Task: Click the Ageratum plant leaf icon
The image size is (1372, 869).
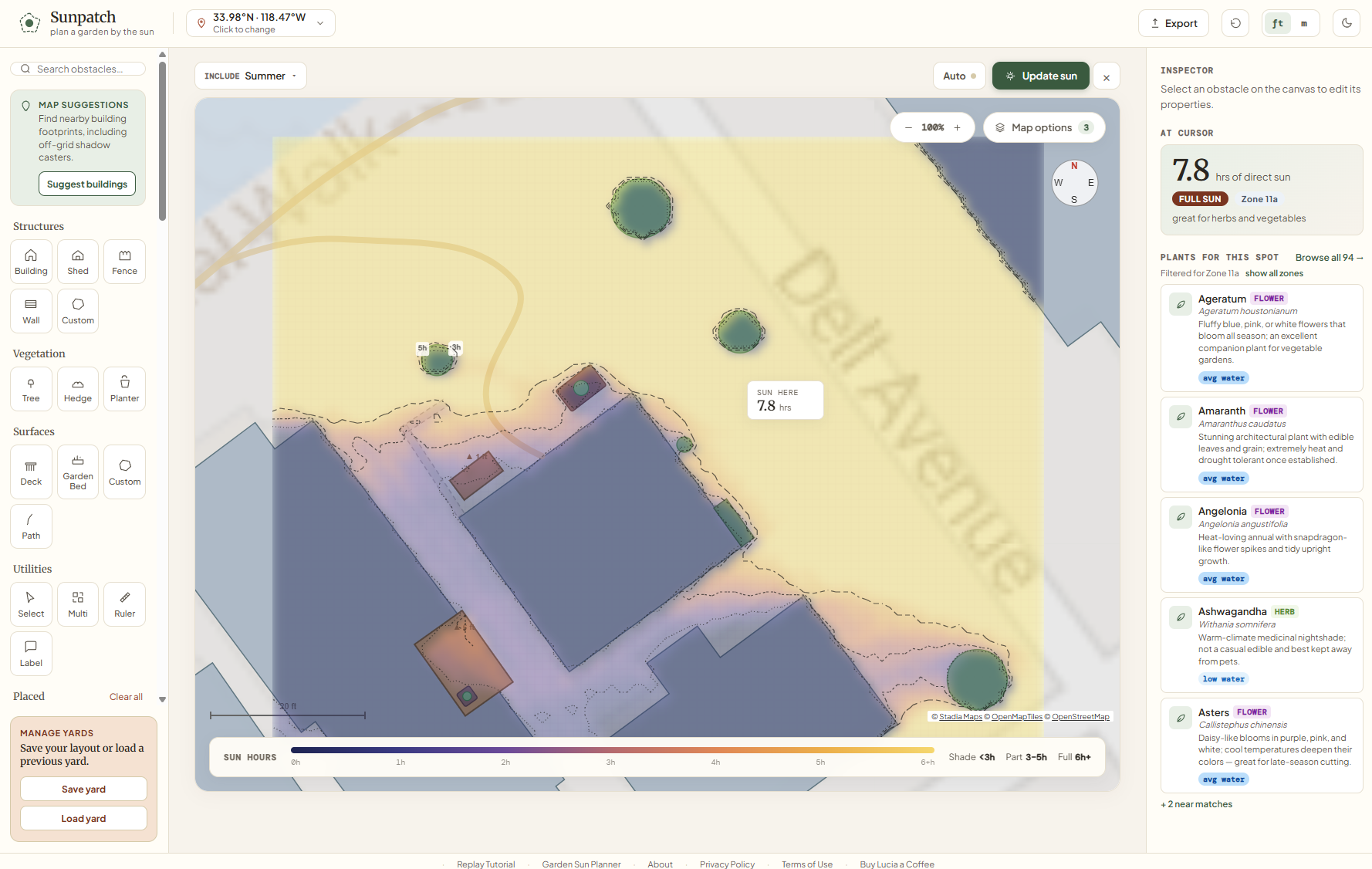Action: pyautogui.click(x=1181, y=304)
